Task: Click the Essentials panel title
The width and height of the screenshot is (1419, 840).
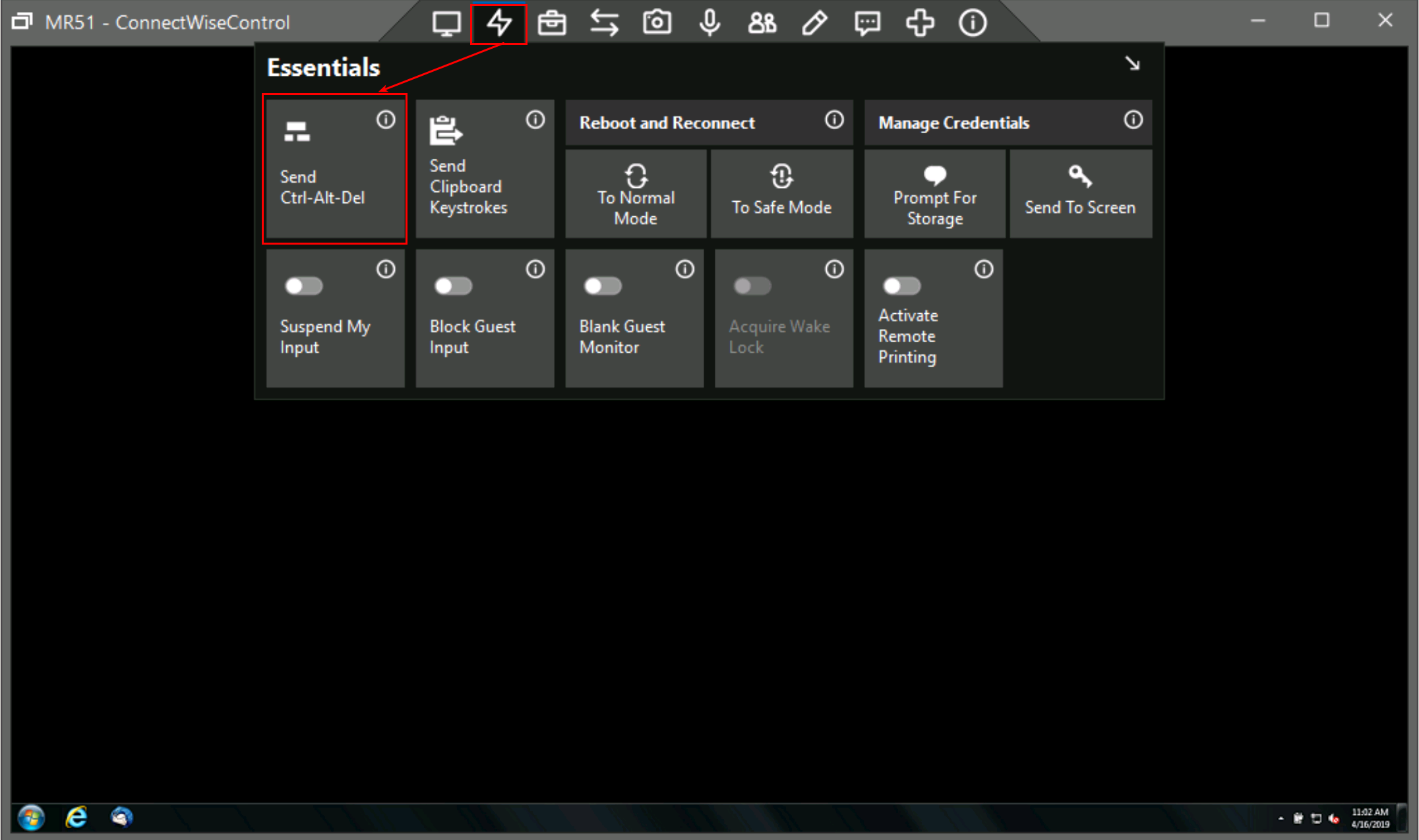Action: [x=323, y=67]
